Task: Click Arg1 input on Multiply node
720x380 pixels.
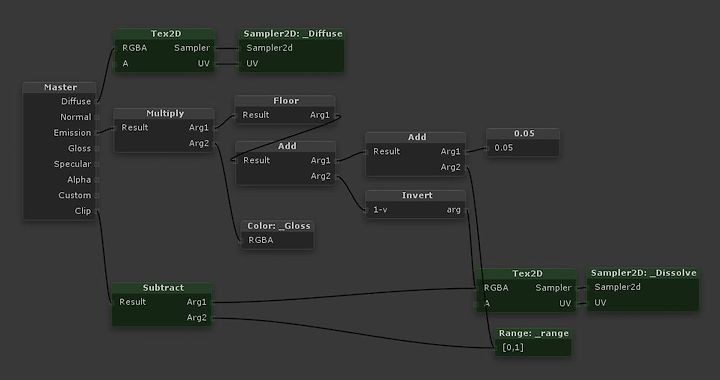Action: [x=199, y=128]
